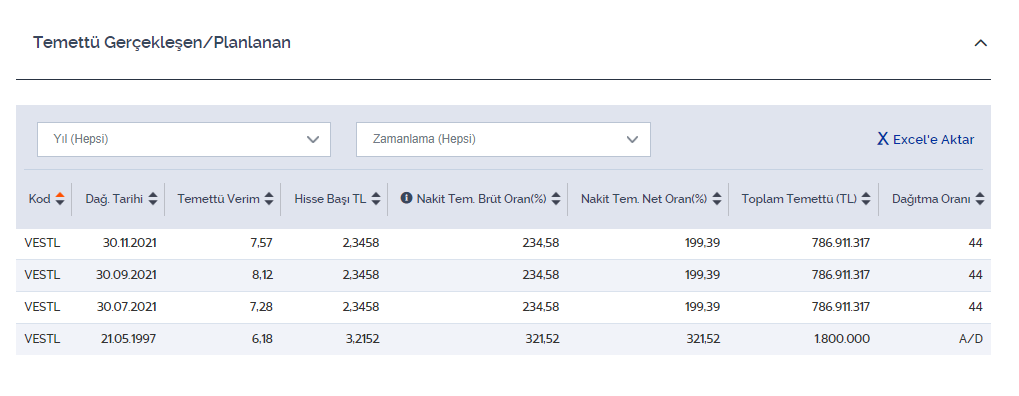Select the date 30.11.2021 cell
Viewport: 1019px width, 396px height.
(x=129, y=243)
